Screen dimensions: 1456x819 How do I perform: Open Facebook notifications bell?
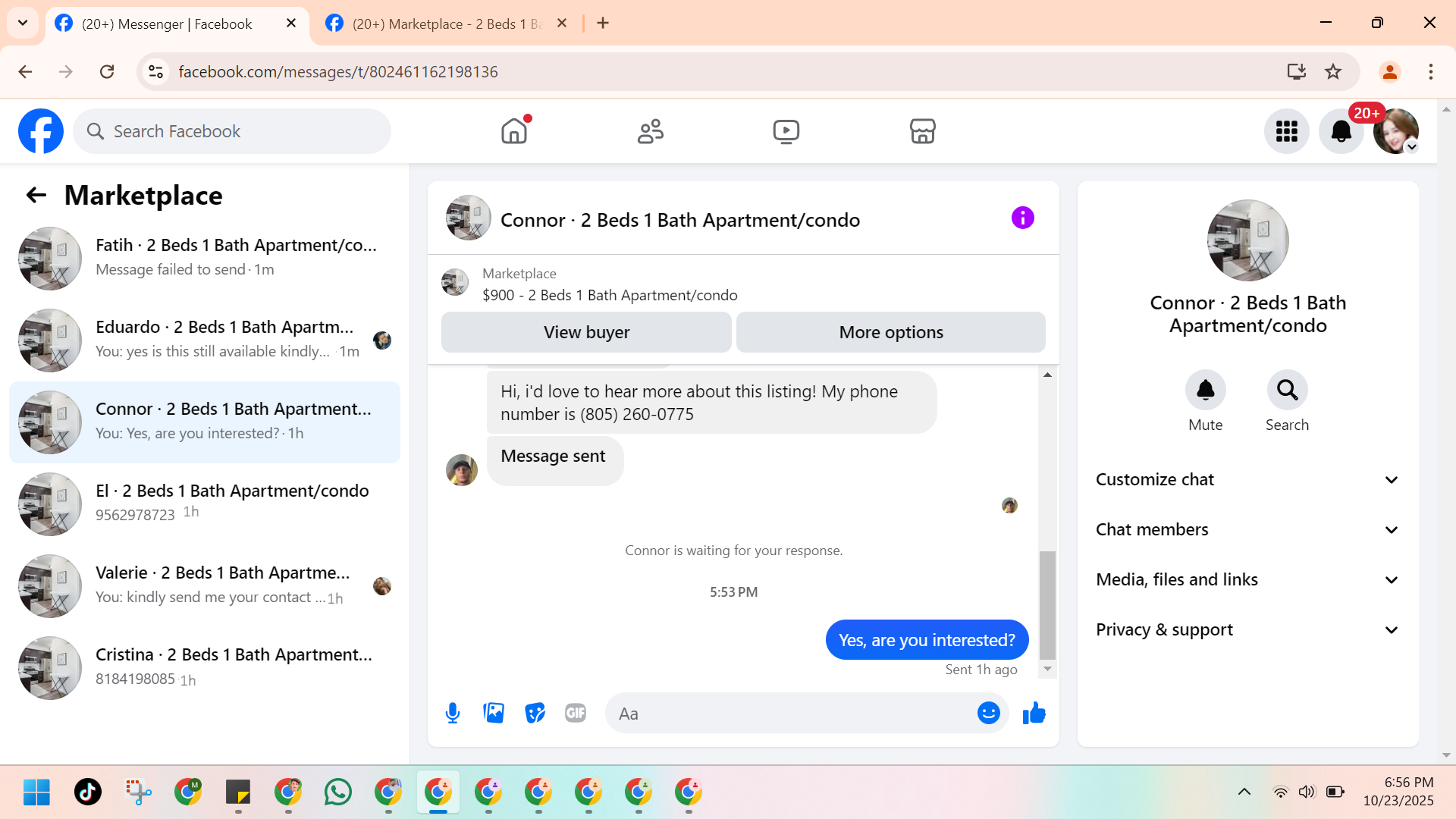click(x=1341, y=131)
